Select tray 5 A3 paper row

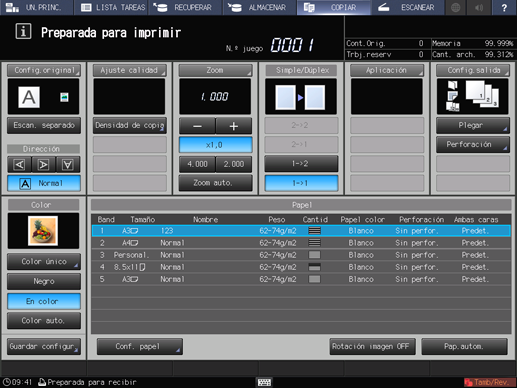tap(301, 279)
